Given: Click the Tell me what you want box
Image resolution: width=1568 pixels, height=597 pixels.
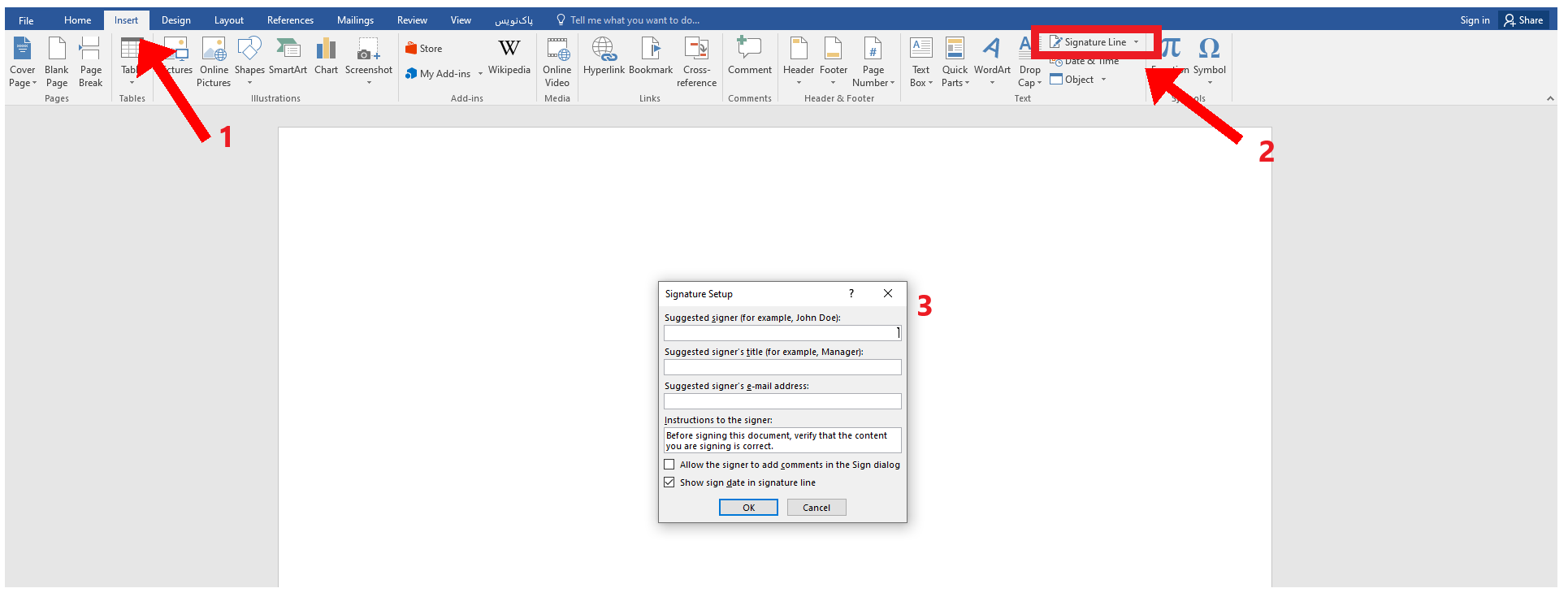Looking at the screenshot, I should tap(627, 20).
